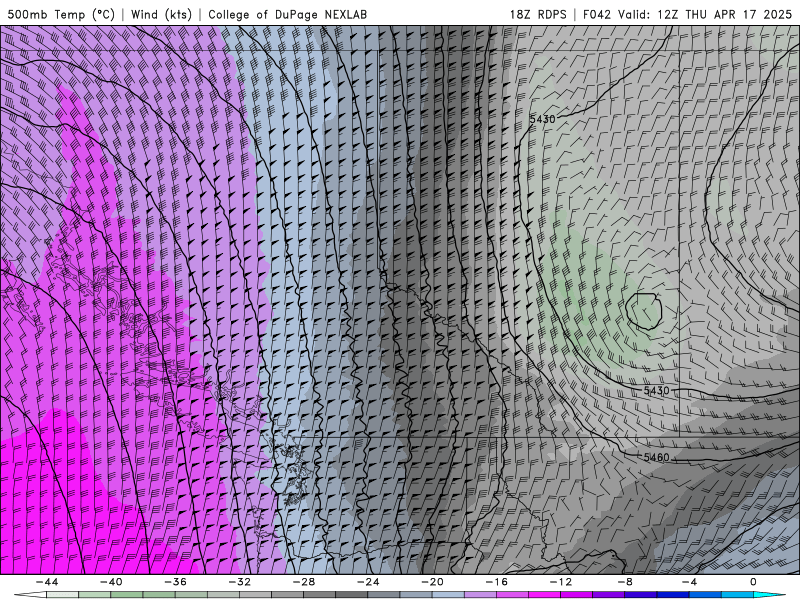The width and height of the screenshot is (800, 600).
Task: Click the 5460 height contour label
Action: [x=656, y=457]
